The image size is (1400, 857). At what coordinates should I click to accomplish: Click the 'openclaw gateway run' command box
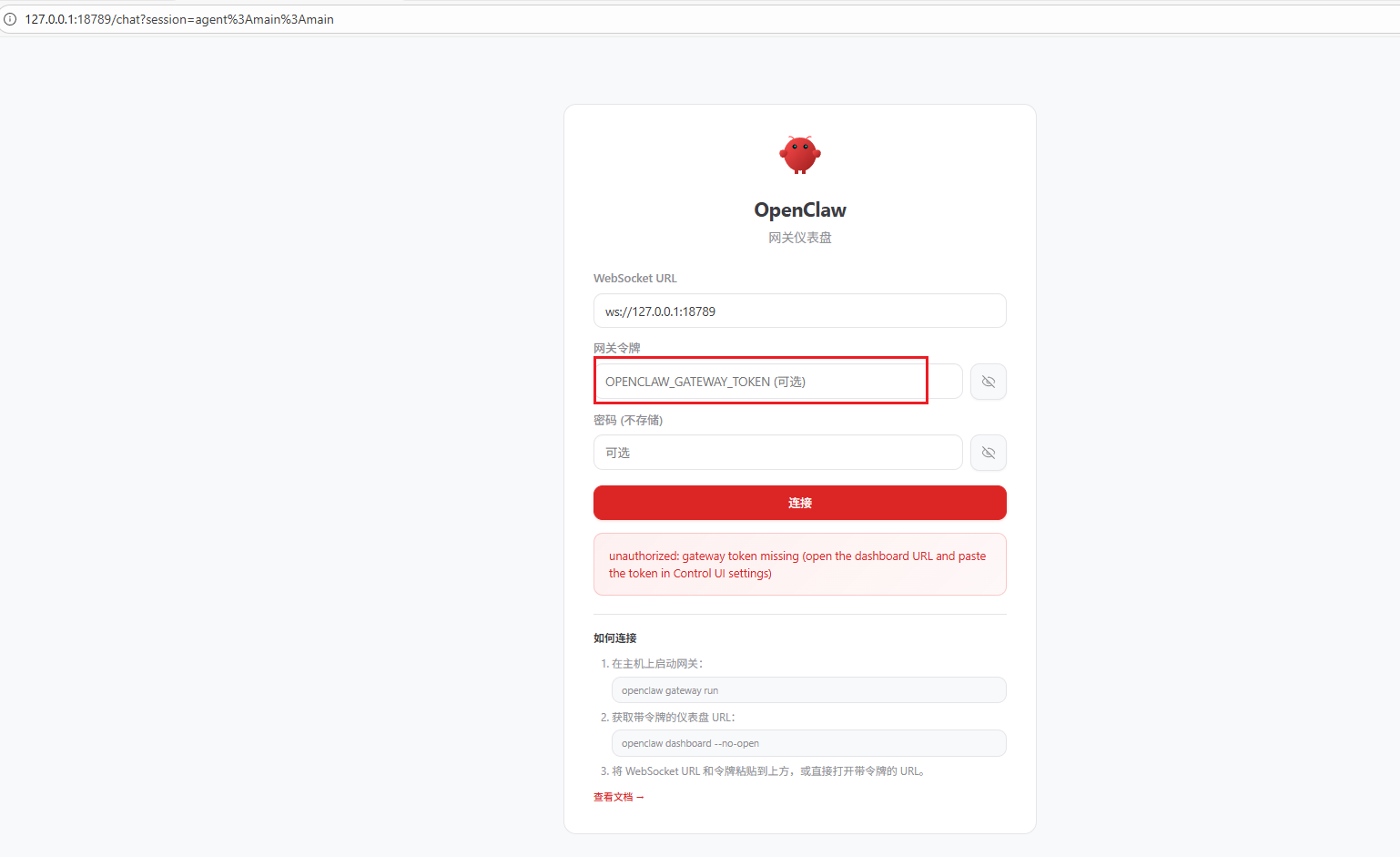(x=809, y=690)
